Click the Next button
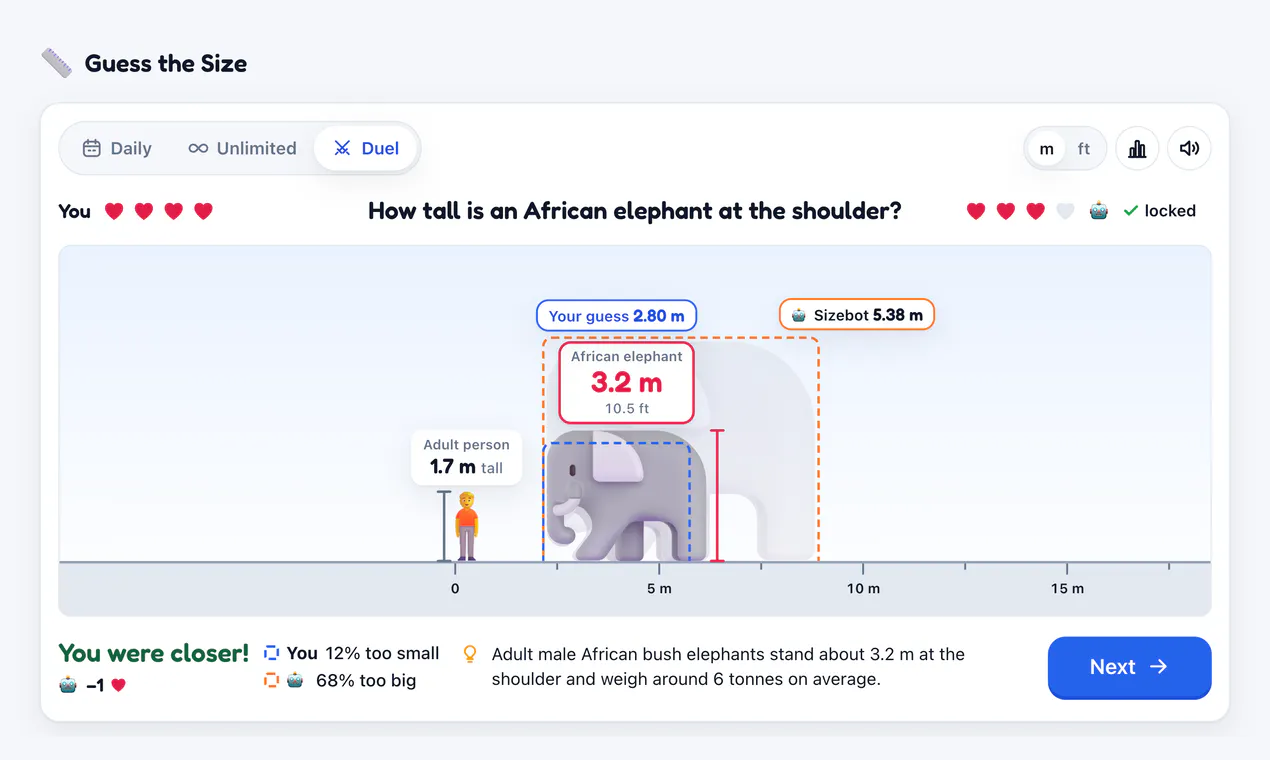This screenshot has width=1270, height=760. (1129, 667)
